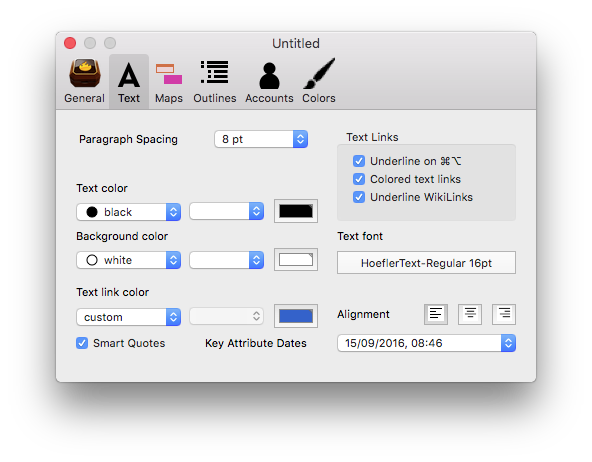Viewport: 592px width, 462px height.
Task: Open the black text color dropdown
Action: pyautogui.click(x=129, y=212)
